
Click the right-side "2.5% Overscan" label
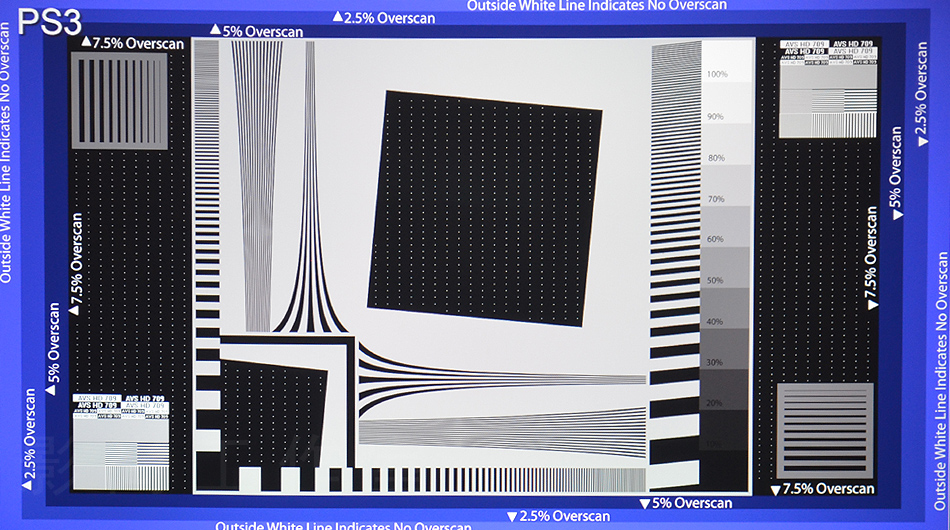coord(922,94)
